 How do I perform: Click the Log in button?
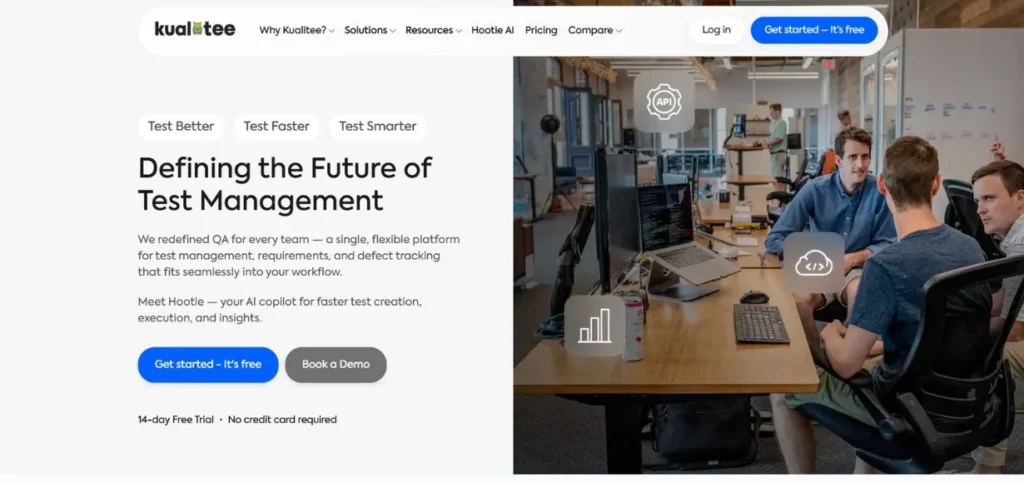[716, 30]
